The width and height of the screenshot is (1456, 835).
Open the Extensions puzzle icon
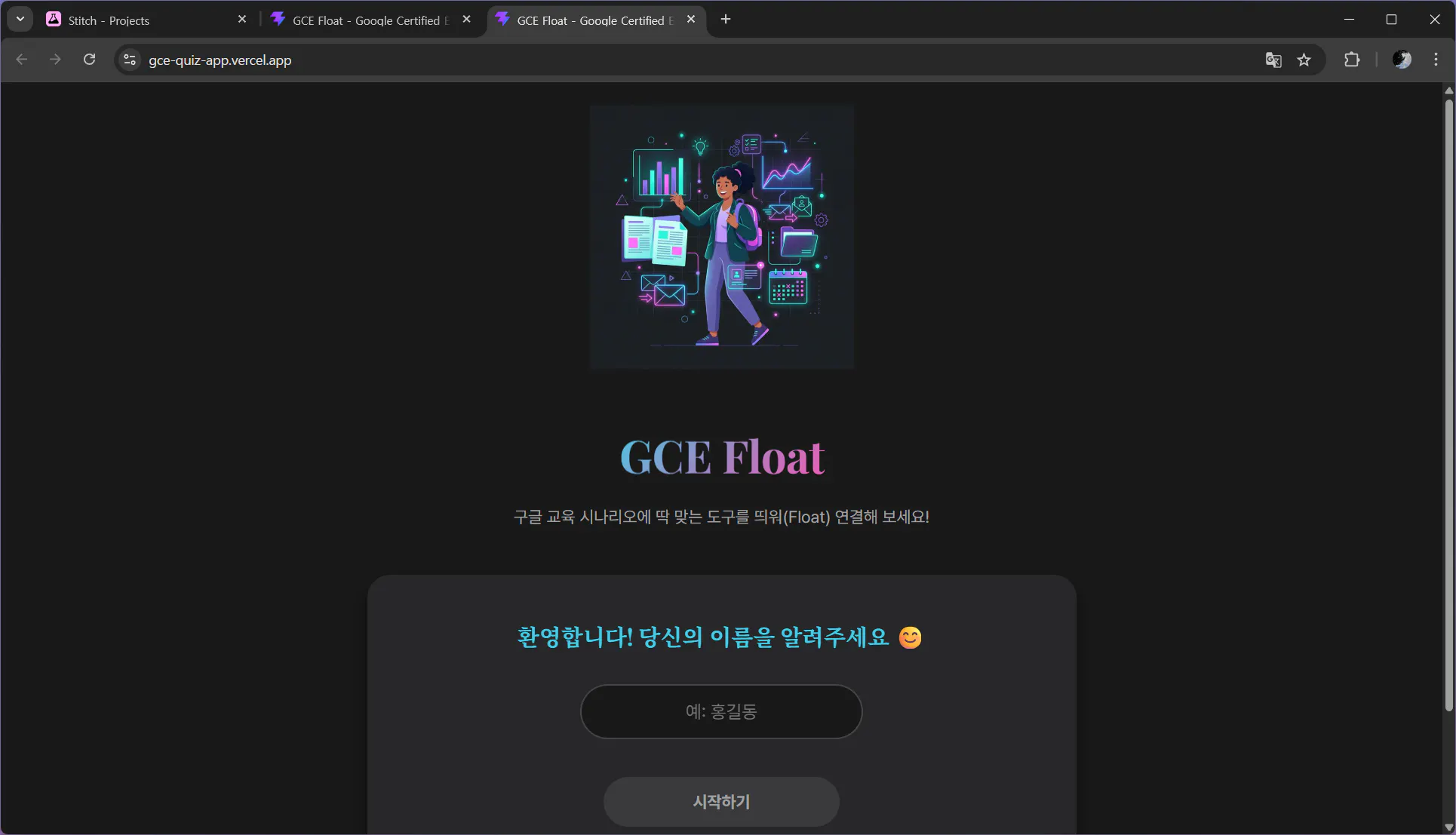coord(1352,60)
